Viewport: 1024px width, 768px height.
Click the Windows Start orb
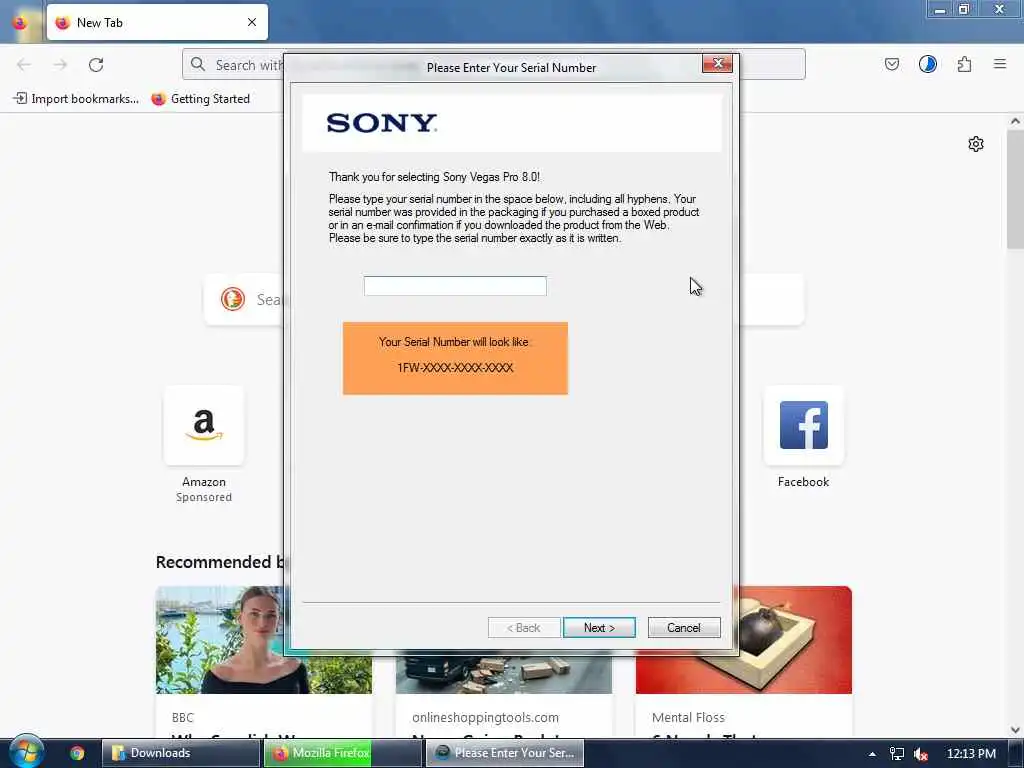(x=27, y=752)
